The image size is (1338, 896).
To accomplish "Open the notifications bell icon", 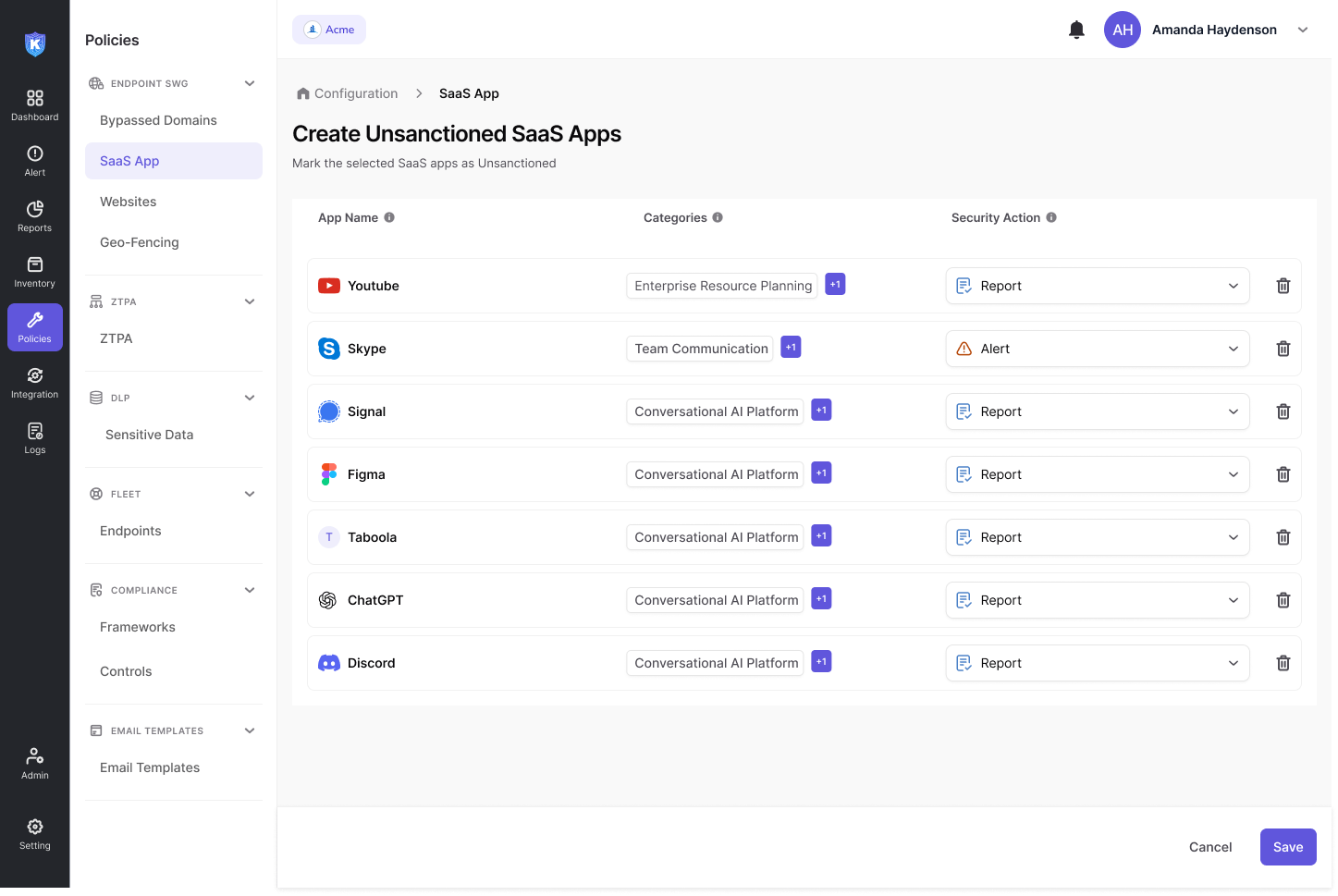I will (x=1076, y=30).
